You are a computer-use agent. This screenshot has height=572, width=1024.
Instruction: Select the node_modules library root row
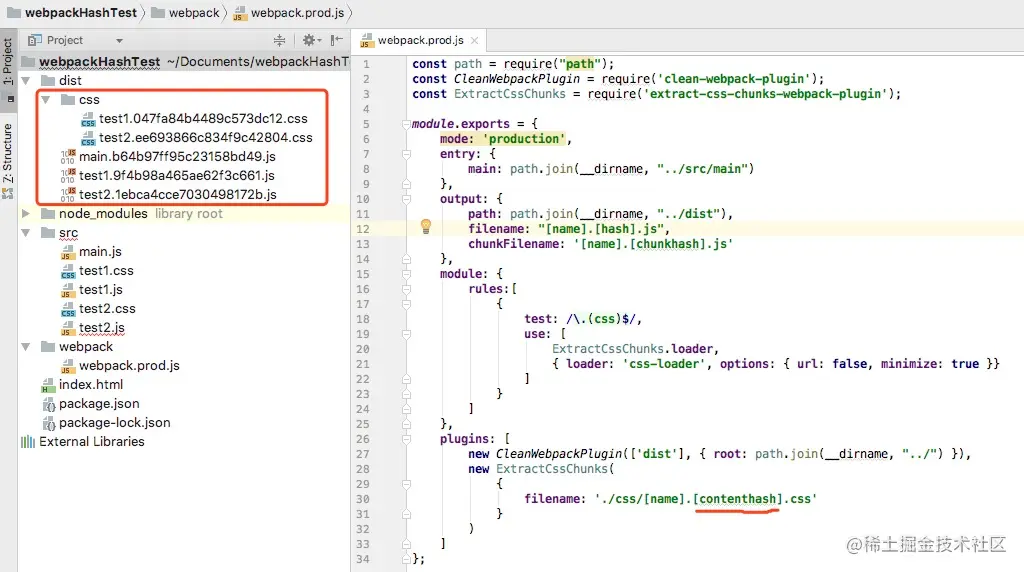pos(185,214)
